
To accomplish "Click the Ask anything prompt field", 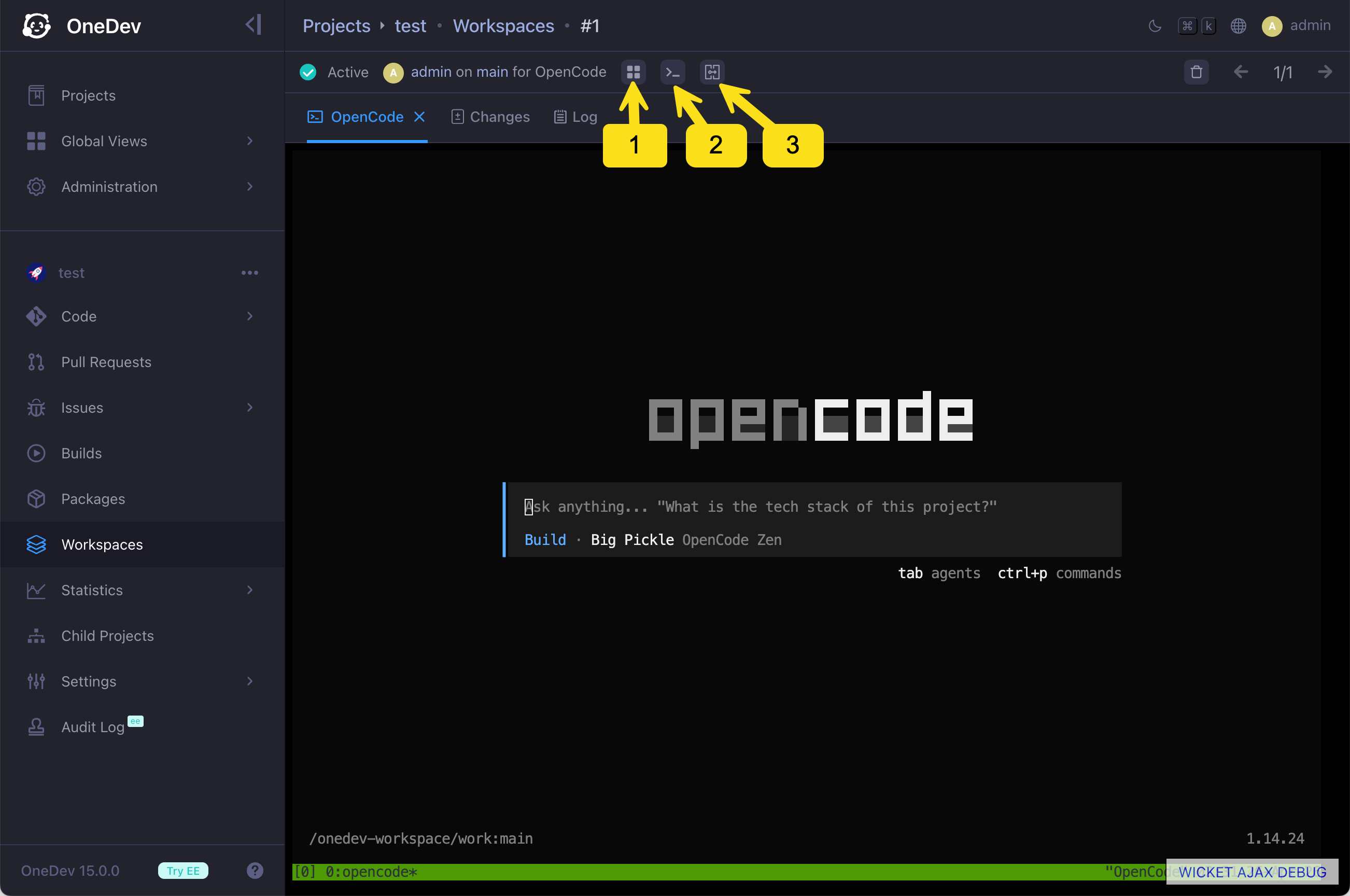I will pyautogui.click(x=814, y=507).
